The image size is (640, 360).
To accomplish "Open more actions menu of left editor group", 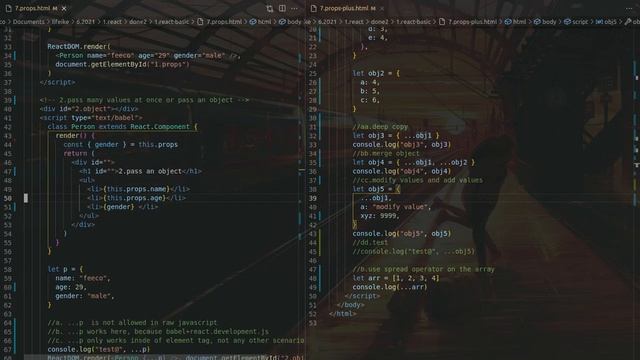I will (294, 8).
